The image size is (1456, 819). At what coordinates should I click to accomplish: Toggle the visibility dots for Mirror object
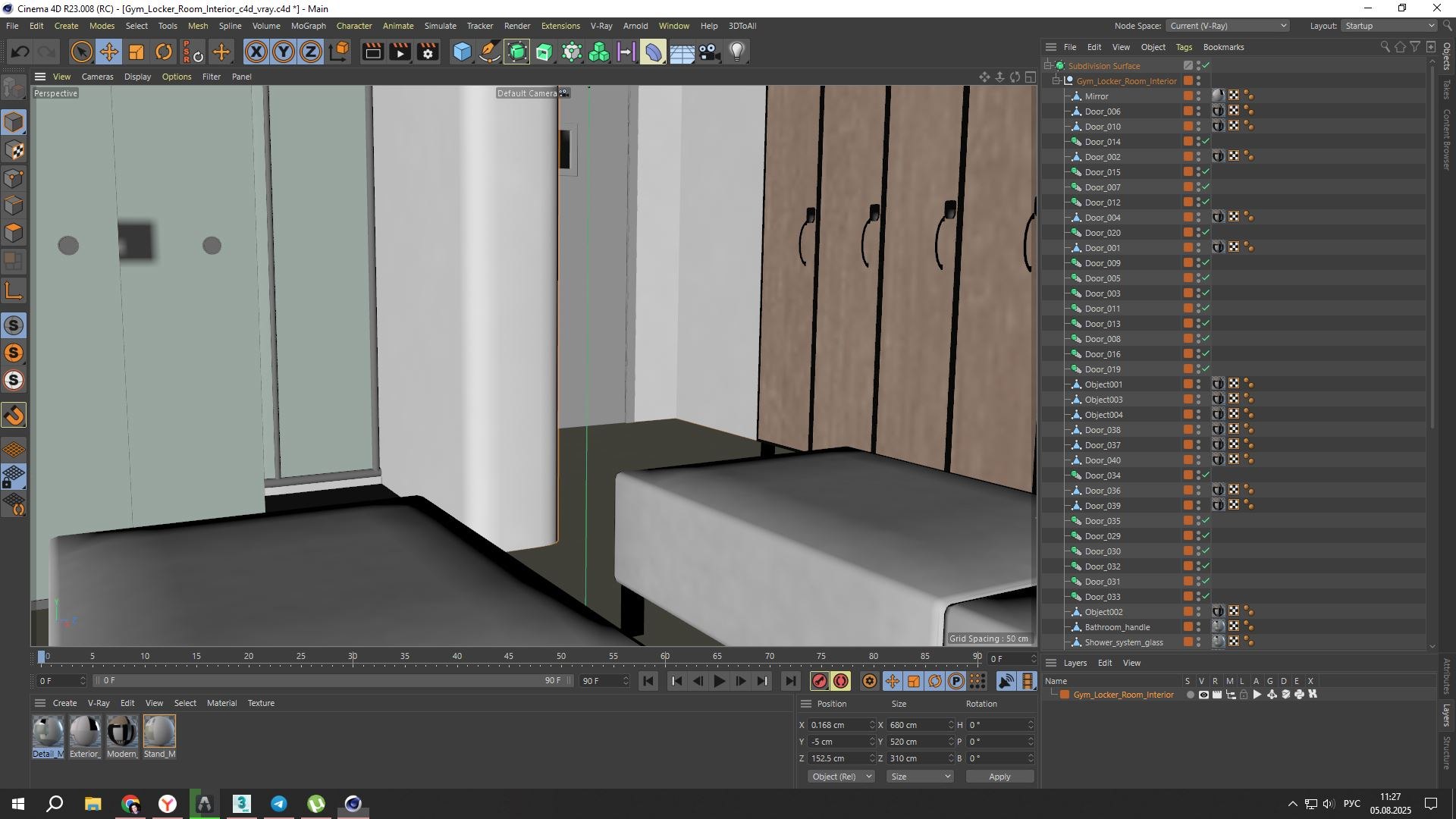[1198, 96]
